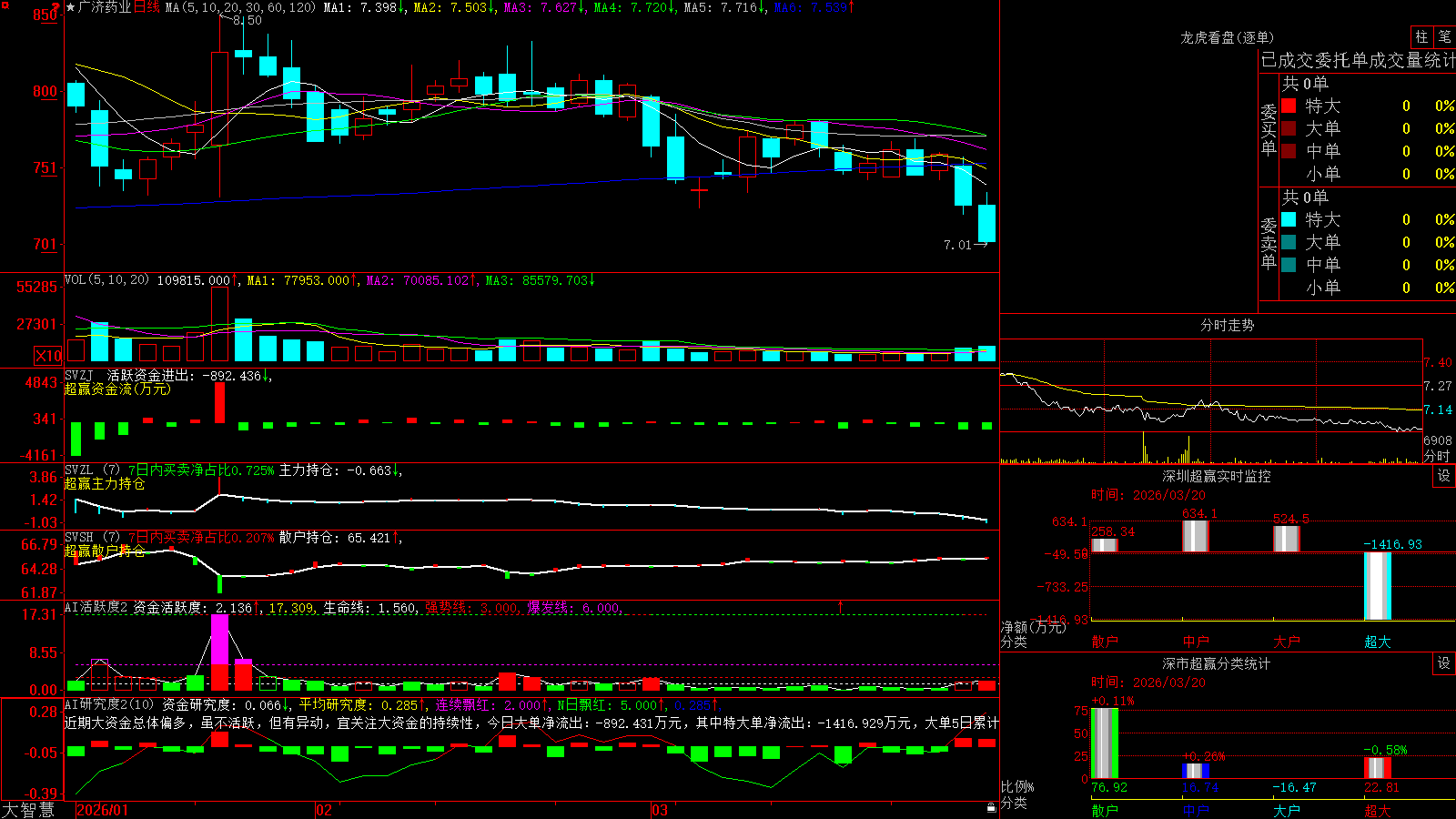Screen dimensions: 1456x819
Task: Click the tall red SVZJ capital inflow bar
Action: coord(219,402)
